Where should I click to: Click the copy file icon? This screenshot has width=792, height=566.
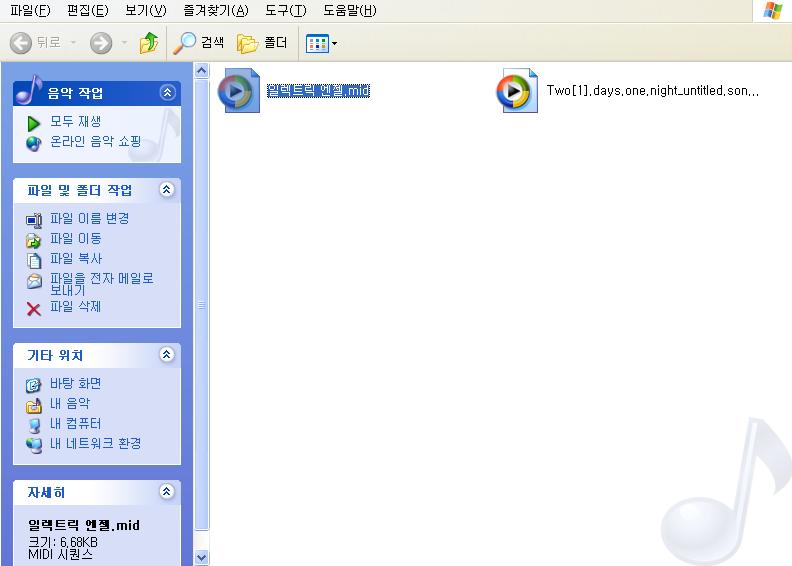point(33,261)
